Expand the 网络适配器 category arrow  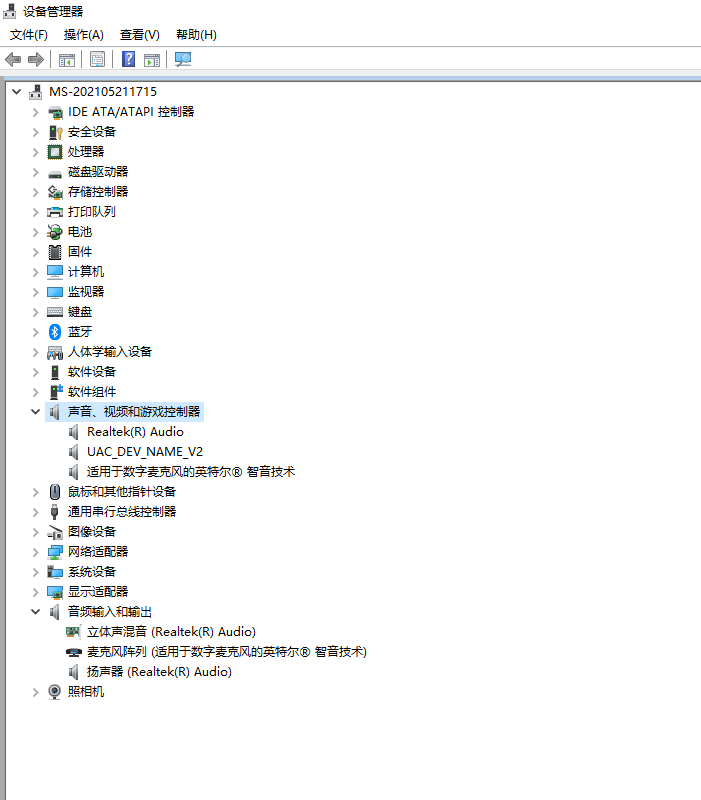click(35, 552)
